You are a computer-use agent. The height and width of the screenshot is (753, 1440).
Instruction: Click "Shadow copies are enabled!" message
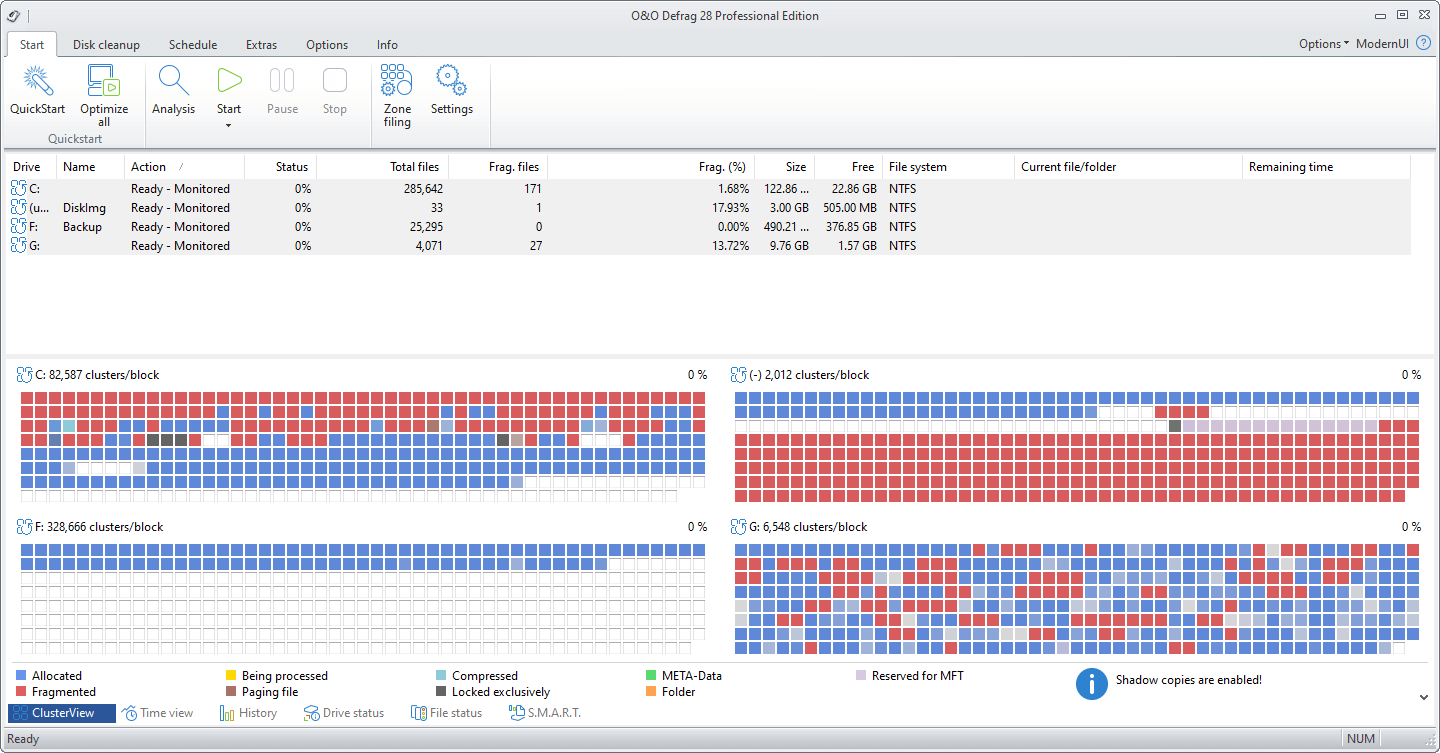pos(1189,680)
